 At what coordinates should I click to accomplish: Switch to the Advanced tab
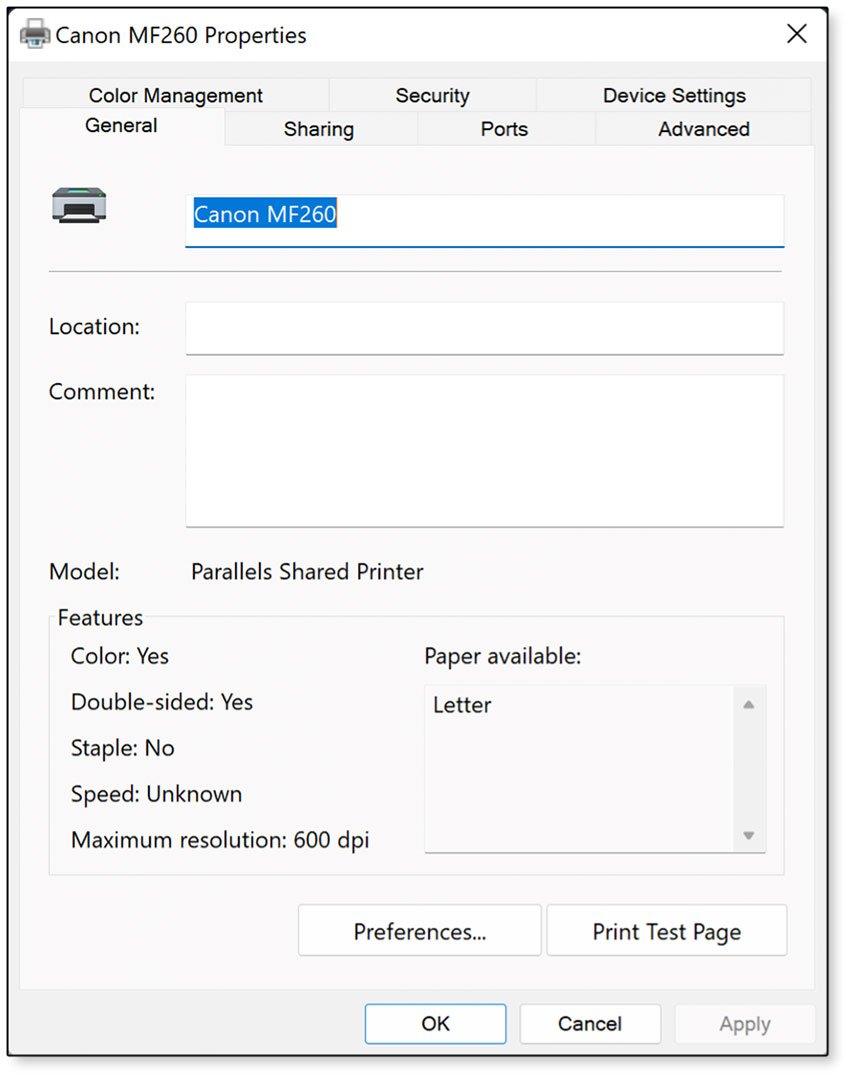pos(703,128)
